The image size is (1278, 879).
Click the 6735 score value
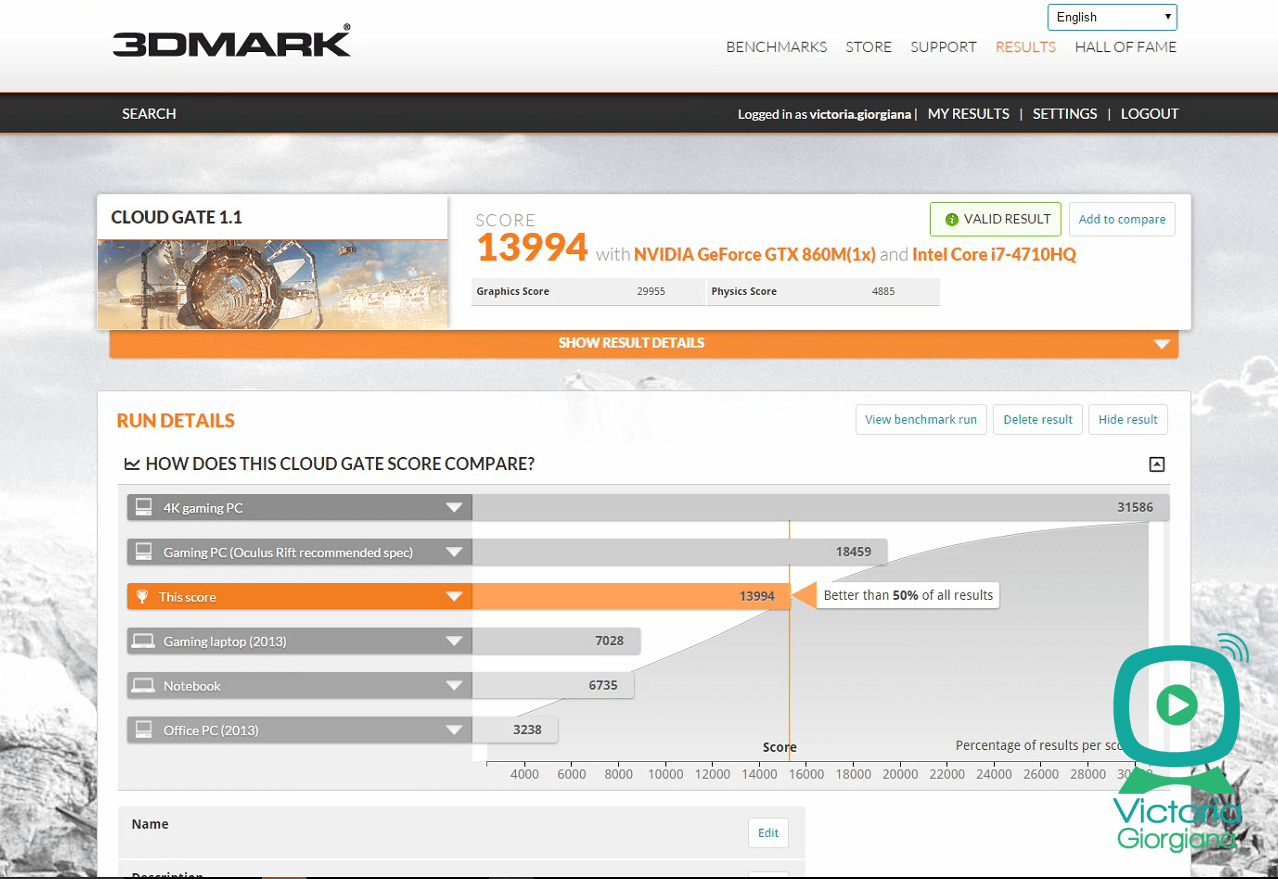(603, 686)
